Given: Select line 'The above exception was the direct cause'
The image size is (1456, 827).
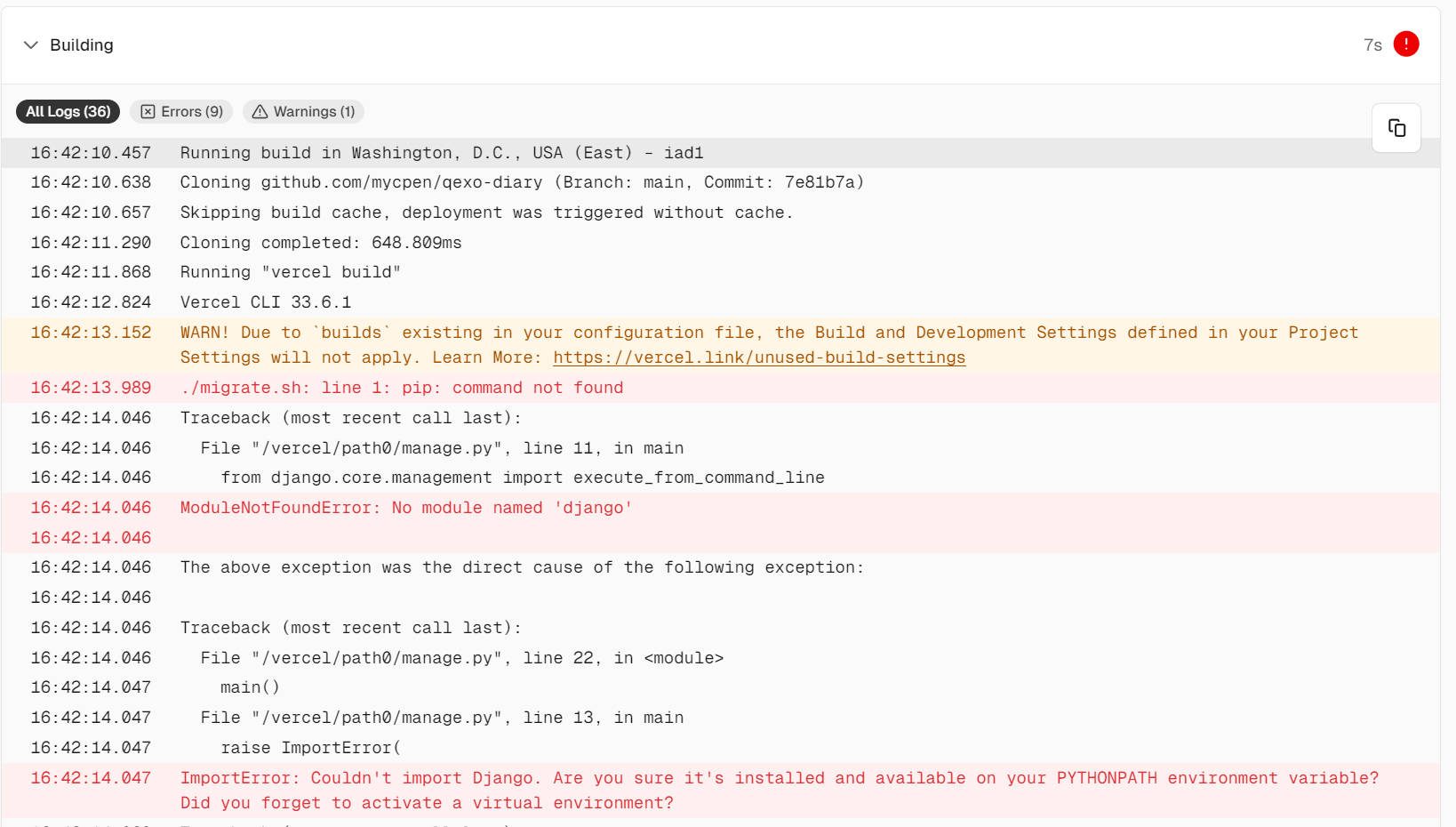Looking at the screenshot, I should 721,567.
